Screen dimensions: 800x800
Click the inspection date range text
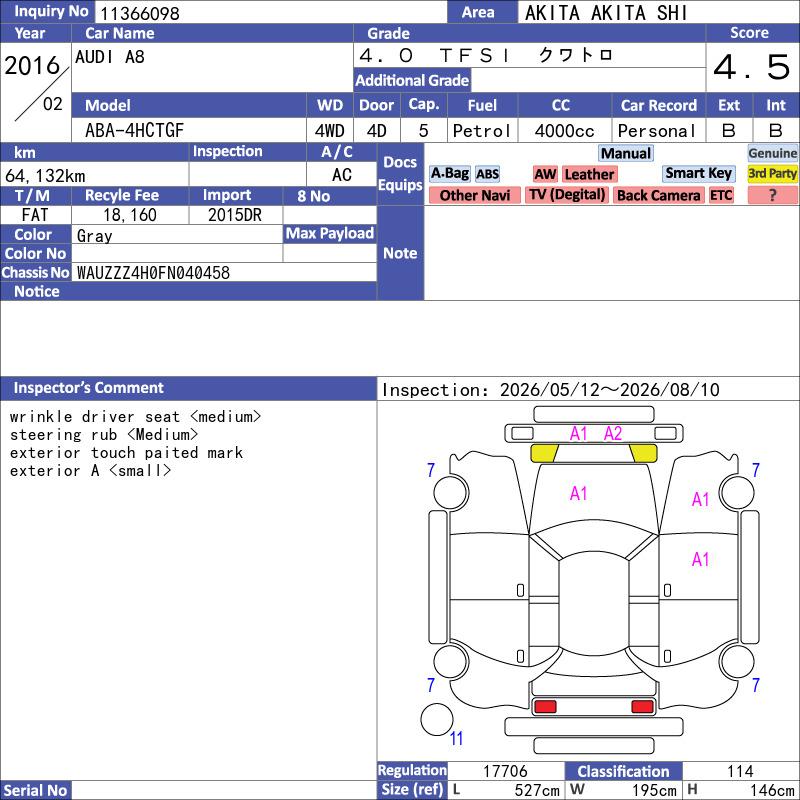551,390
